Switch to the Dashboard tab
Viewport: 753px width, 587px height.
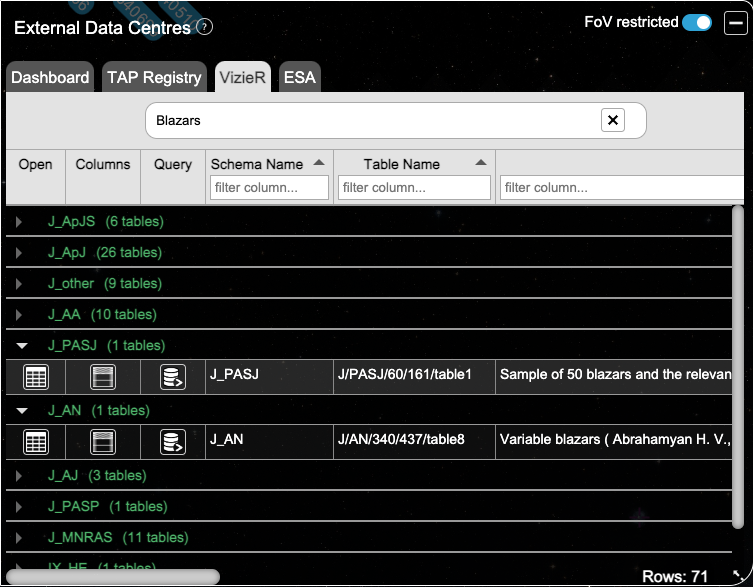pos(50,77)
